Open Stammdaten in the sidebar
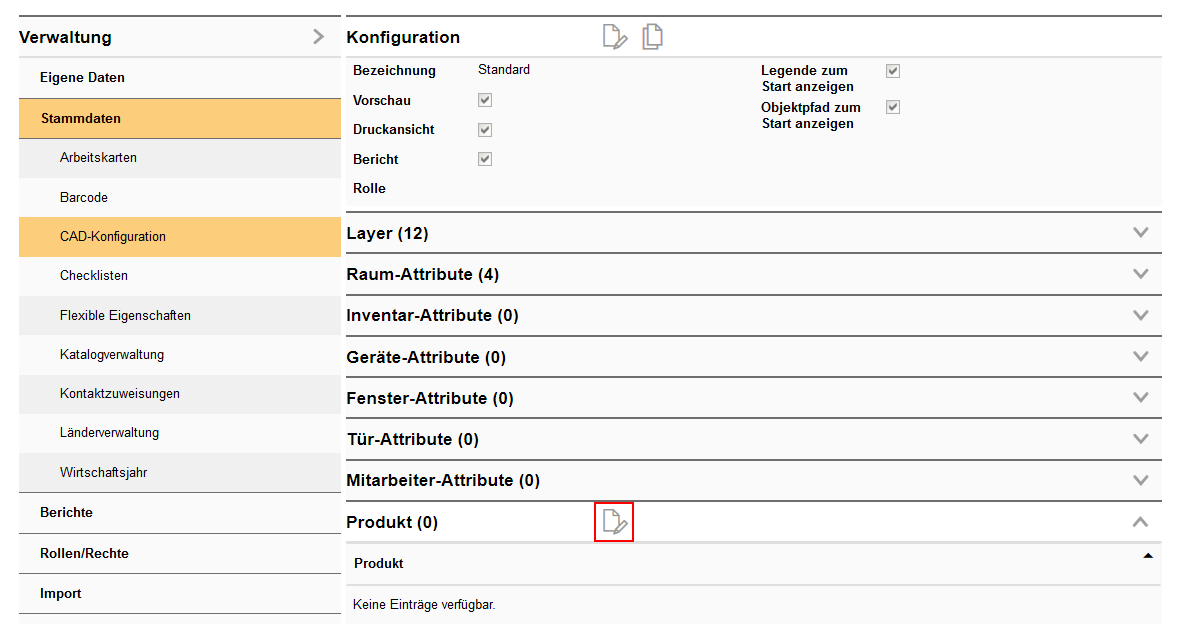 (81, 118)
